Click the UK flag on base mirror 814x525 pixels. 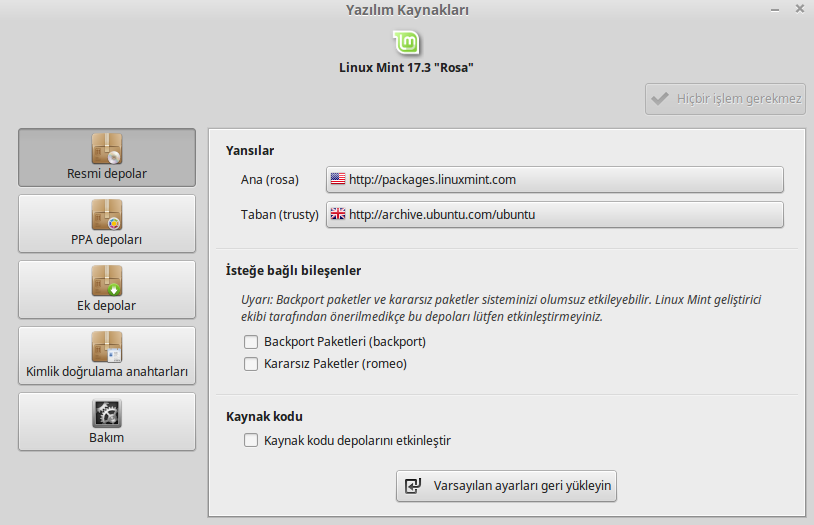[338, 214]
